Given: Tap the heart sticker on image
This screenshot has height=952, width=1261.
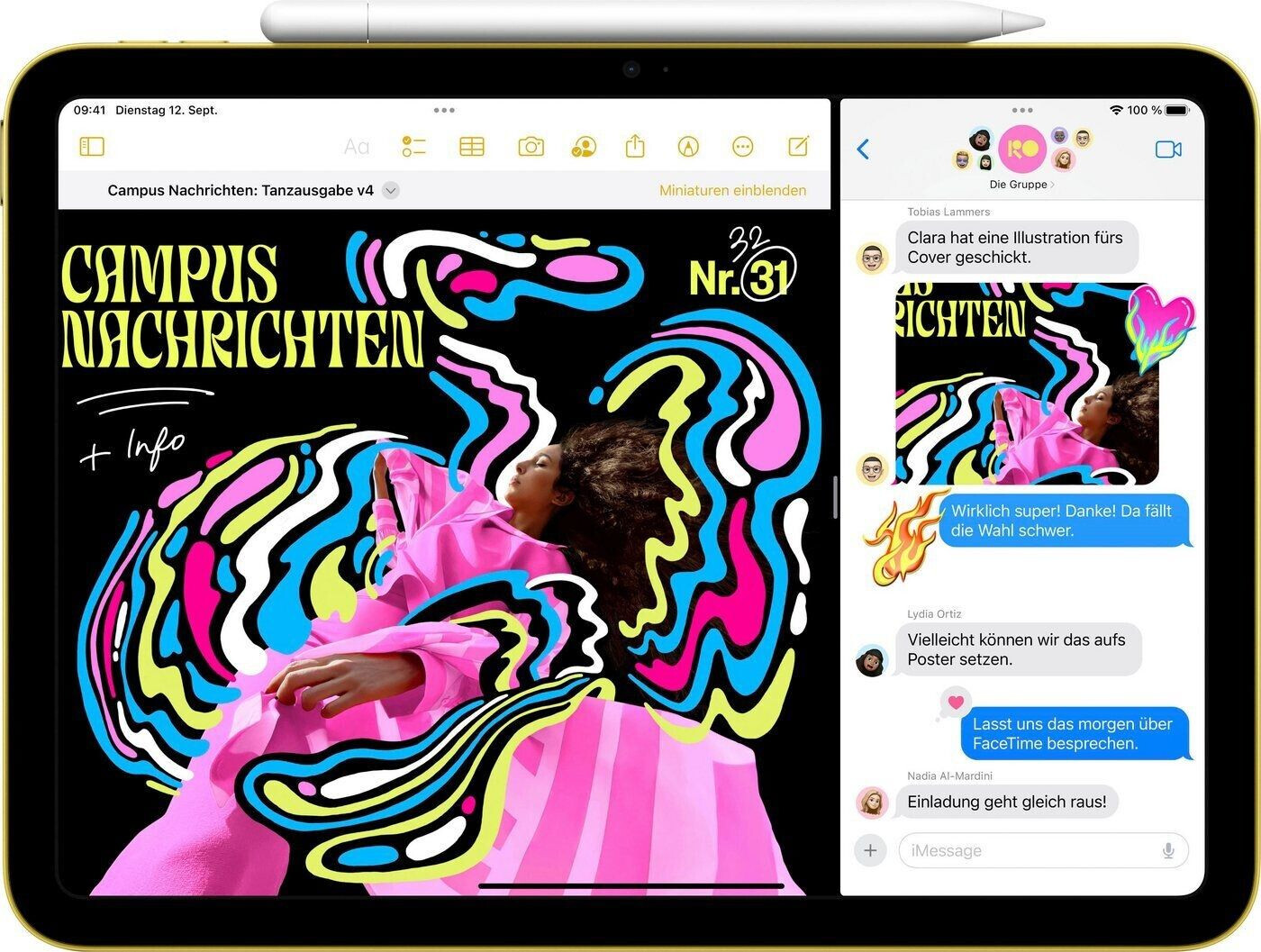Looking at the screenshot, I should tap(1160, 328).
